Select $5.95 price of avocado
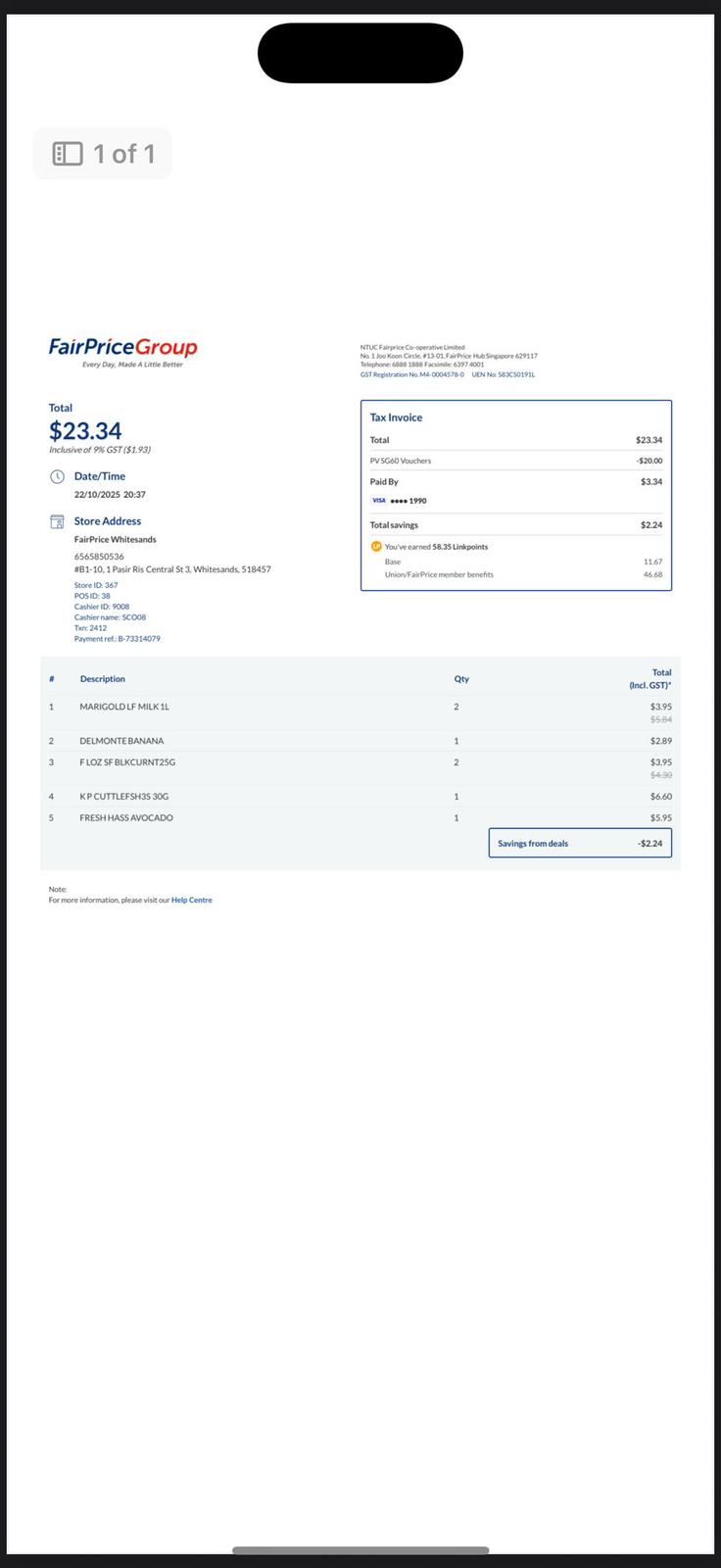721x1568 pixels. click(661, 818)
